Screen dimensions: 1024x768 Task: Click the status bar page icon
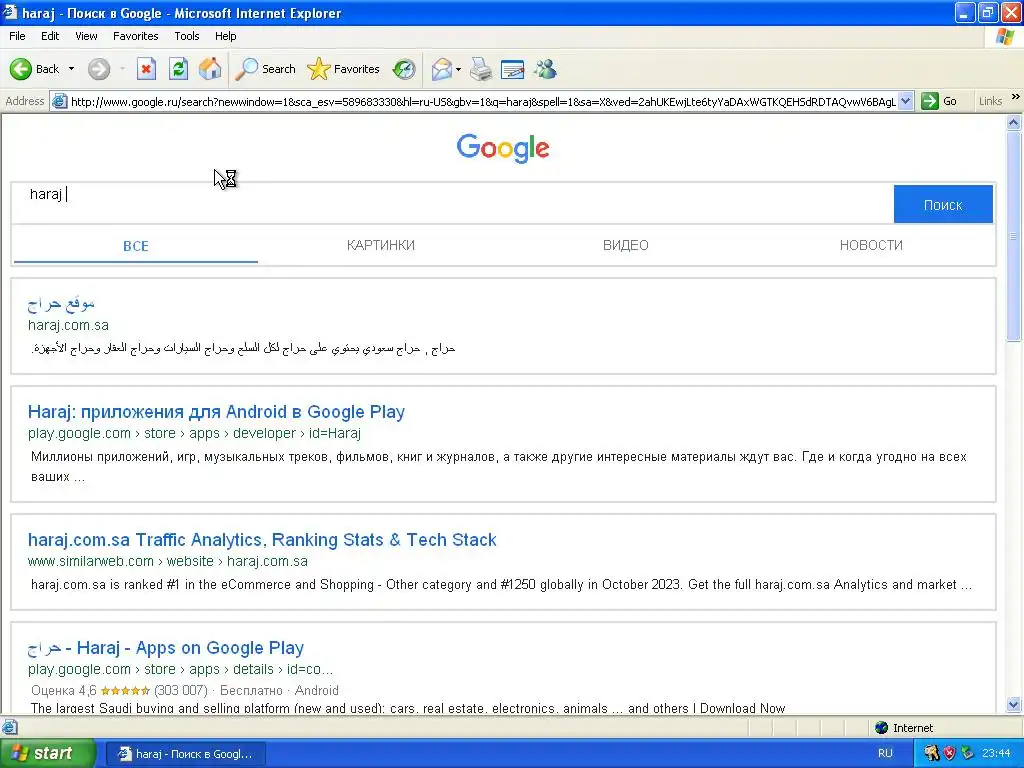pyautogui.click(x=10, y=727)
